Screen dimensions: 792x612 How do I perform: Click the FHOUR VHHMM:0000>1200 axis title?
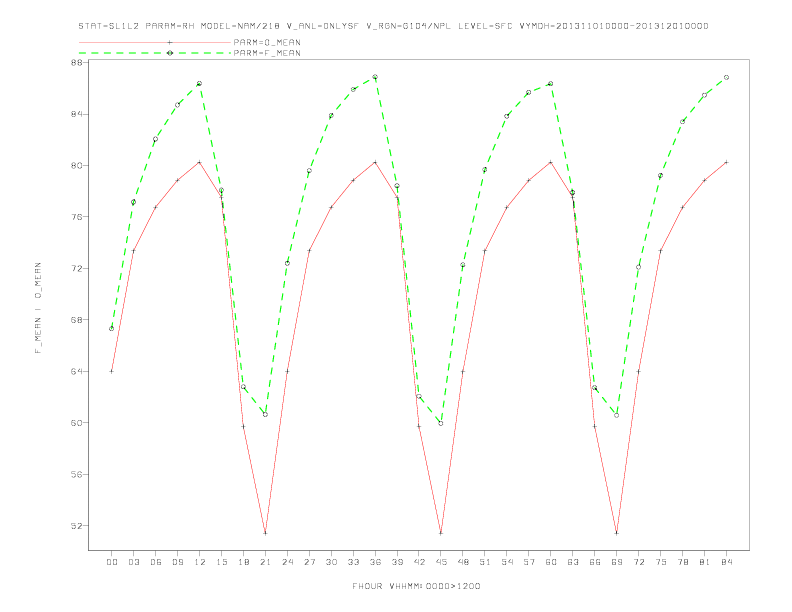(416, 586)
